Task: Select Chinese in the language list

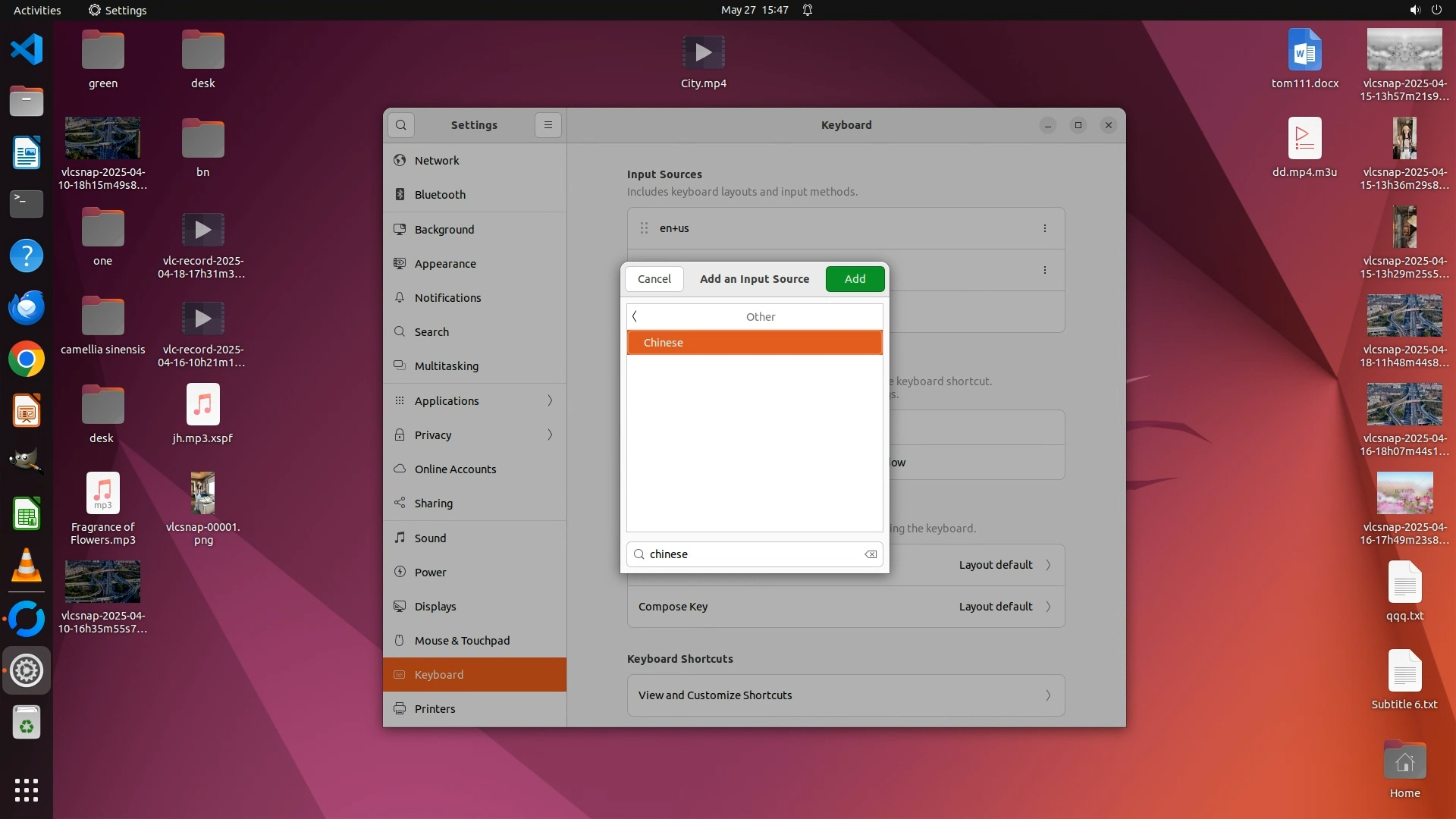Action: coord(754,343)
